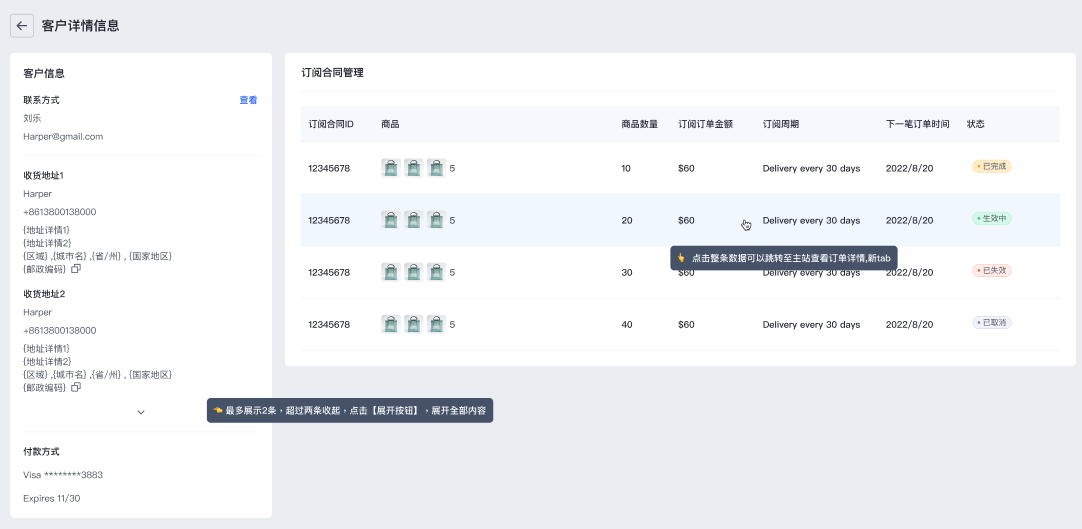Click the 订阅订单金额 column header
1082x529 pixels.
point(705,124)
